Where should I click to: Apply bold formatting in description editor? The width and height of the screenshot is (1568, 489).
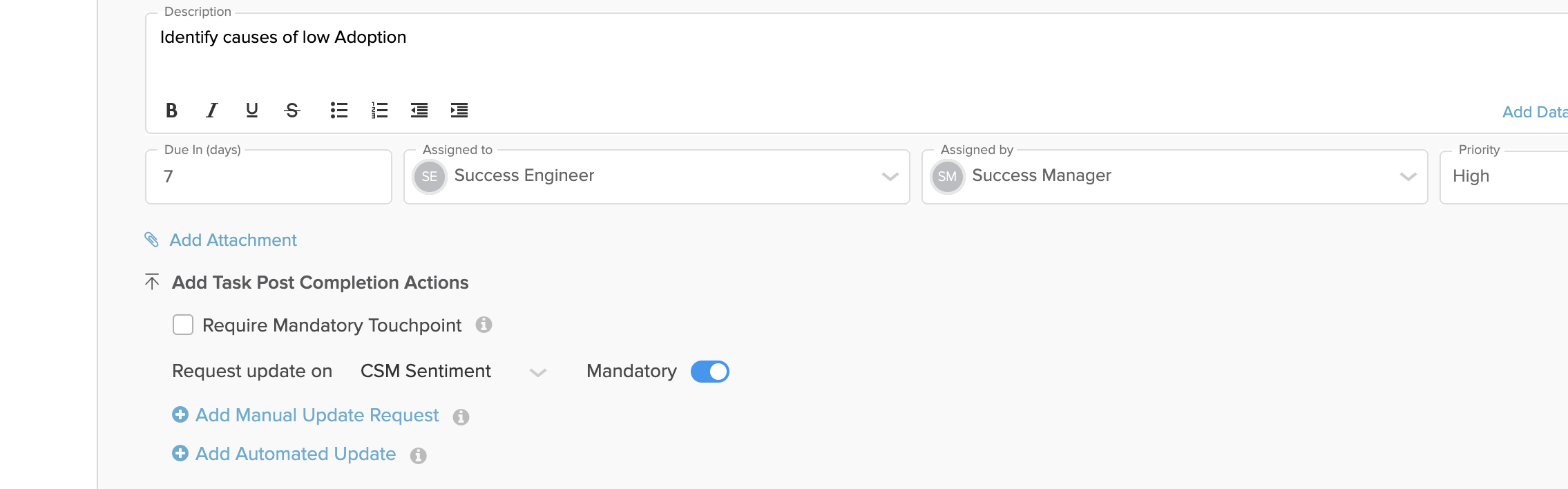(171, 111)
